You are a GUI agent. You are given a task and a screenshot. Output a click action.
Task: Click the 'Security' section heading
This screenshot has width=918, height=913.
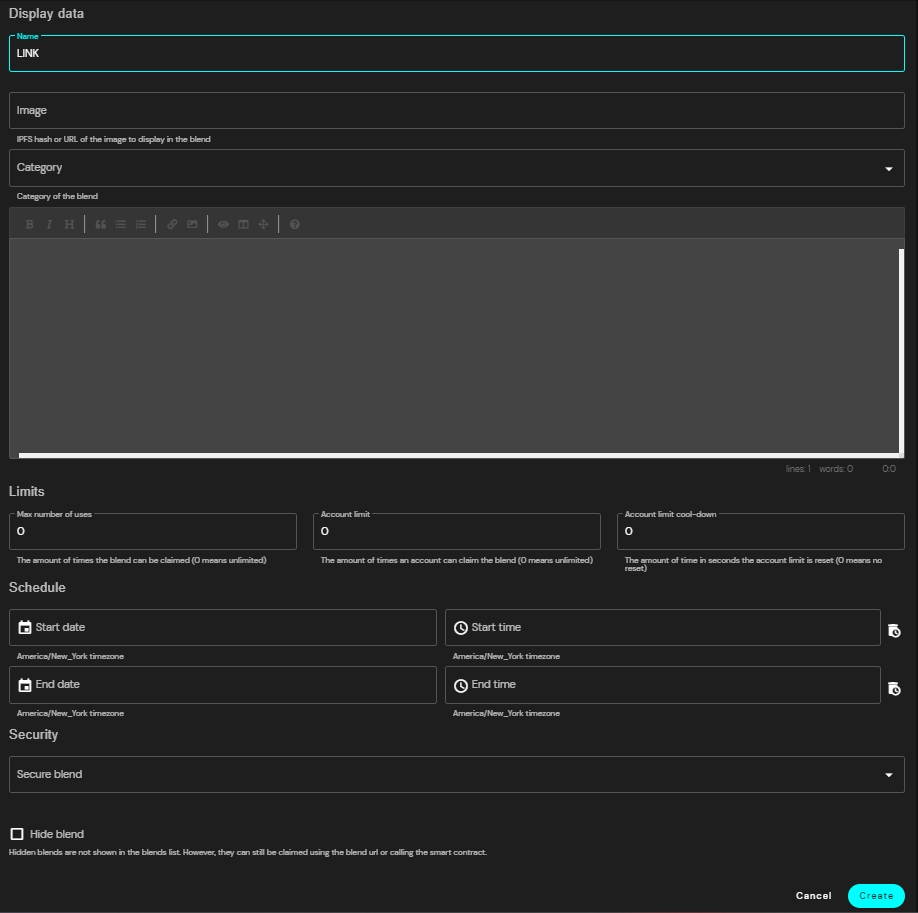33,734
